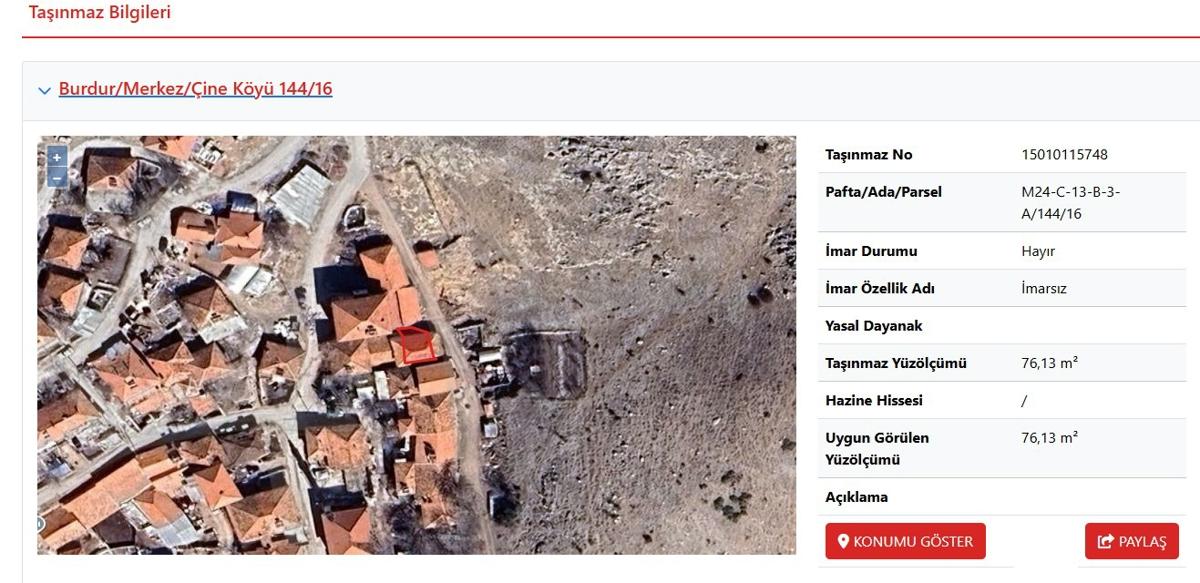Click the Yasal Dayanak row label
The height and width of the screenshot is (583, 1200).
873,326
